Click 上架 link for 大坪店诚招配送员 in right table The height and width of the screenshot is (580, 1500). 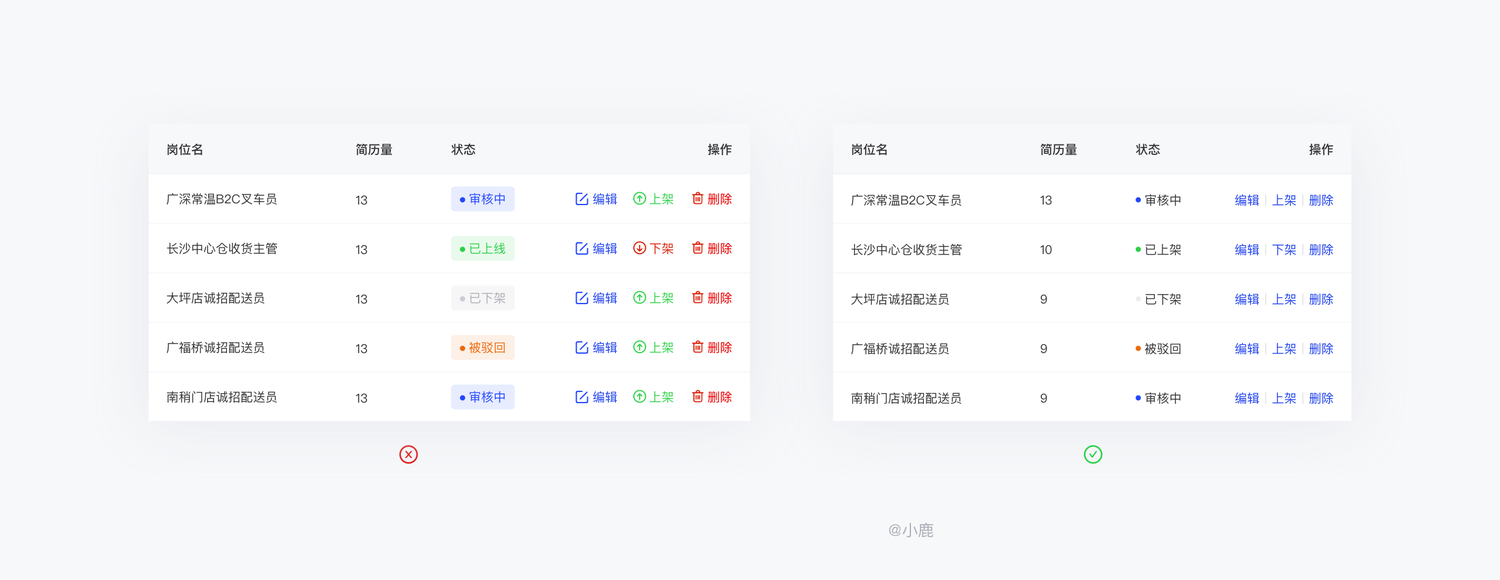point(1284,299)
